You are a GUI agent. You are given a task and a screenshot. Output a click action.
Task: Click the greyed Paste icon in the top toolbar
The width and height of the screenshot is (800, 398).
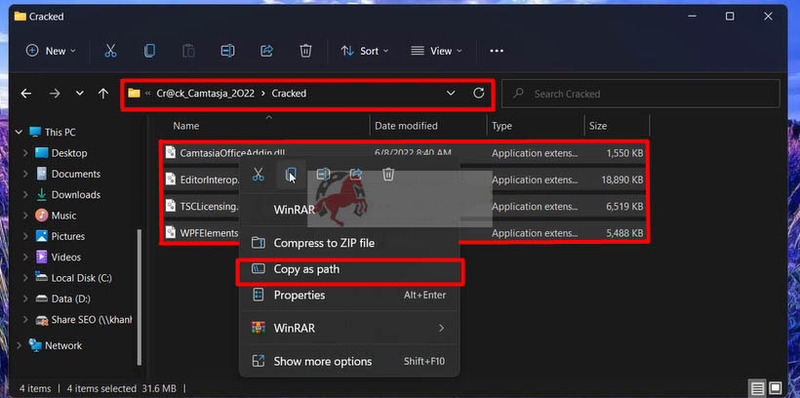[188, 51]
